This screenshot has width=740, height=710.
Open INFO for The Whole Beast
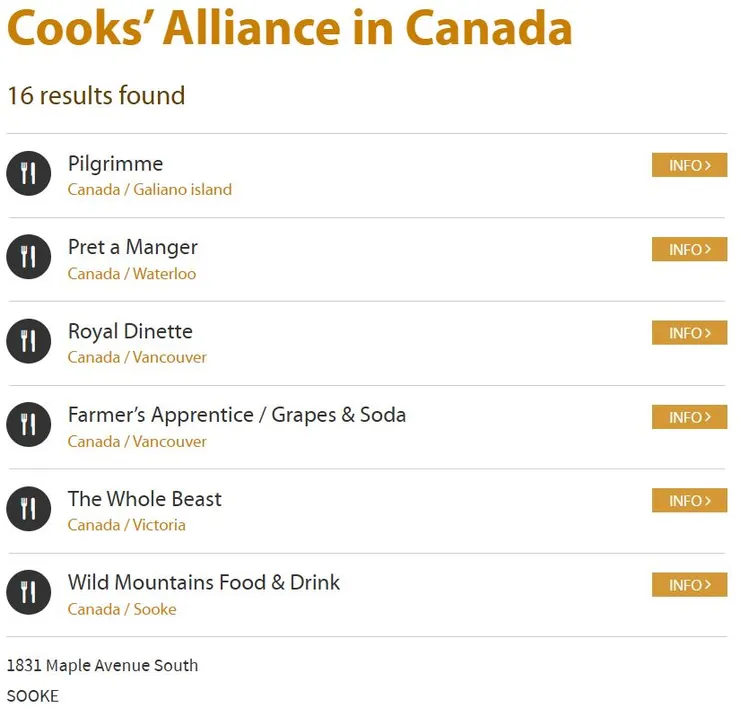click(689, 501)
